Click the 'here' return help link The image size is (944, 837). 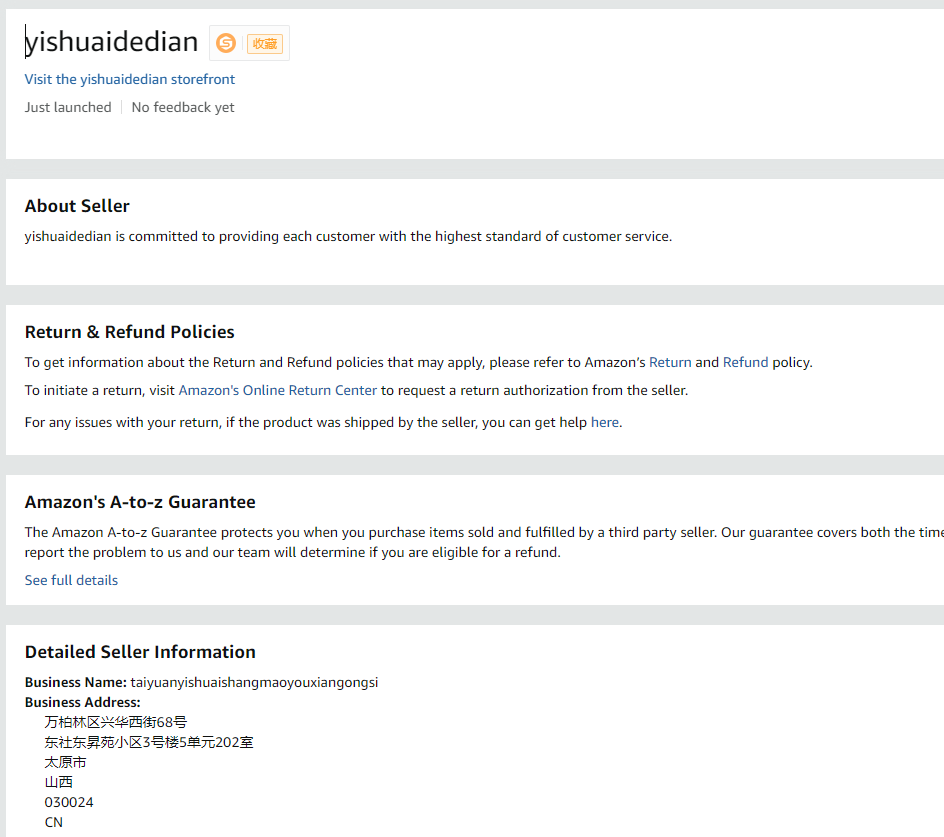(604, 422)
